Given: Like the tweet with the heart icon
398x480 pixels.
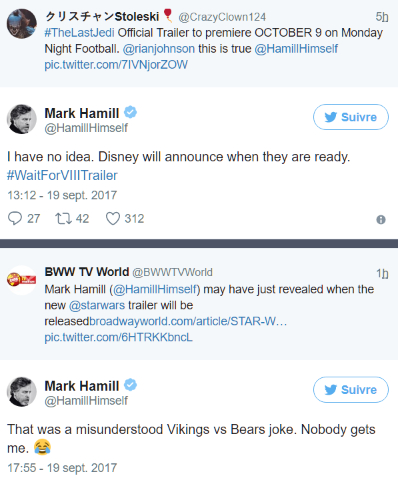Looking at the screenshot, I should (x=113, y=219).
